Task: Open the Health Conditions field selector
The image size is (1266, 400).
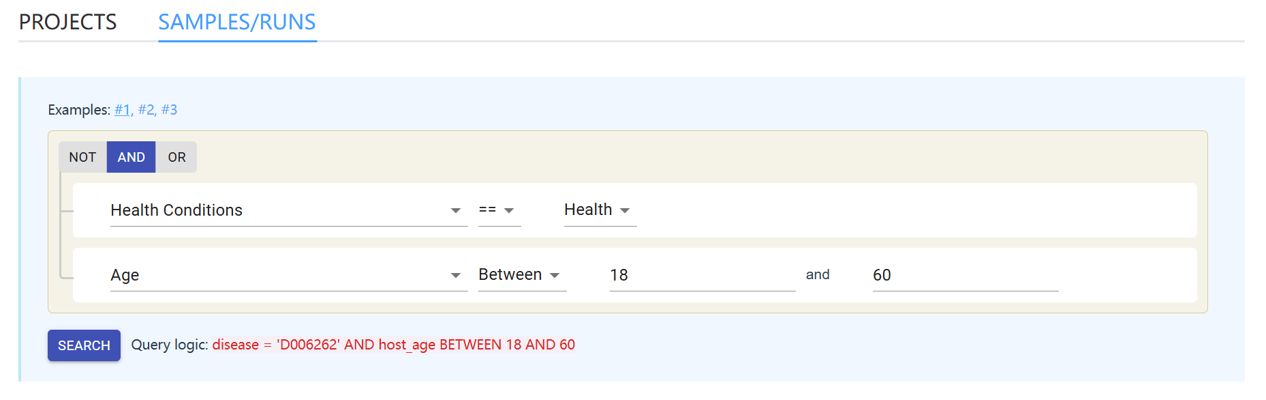Action: point(280,210)
